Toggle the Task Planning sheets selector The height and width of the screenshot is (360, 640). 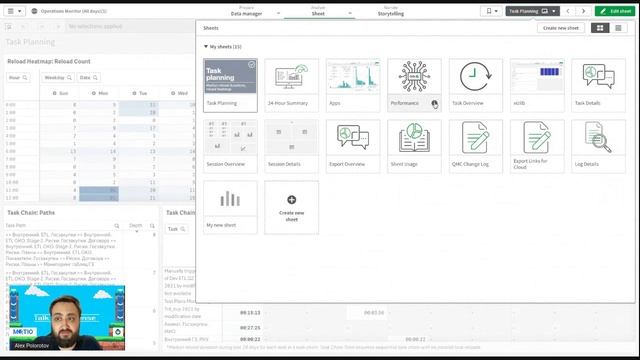pos(532,11)
